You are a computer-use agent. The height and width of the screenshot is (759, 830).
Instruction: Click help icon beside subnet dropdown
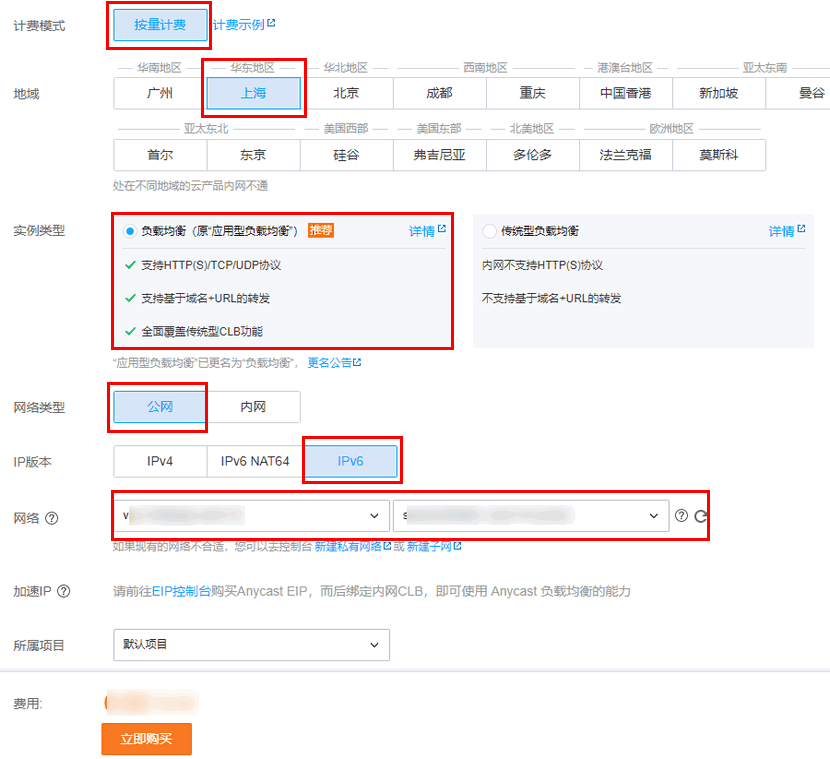pos(681,516)
